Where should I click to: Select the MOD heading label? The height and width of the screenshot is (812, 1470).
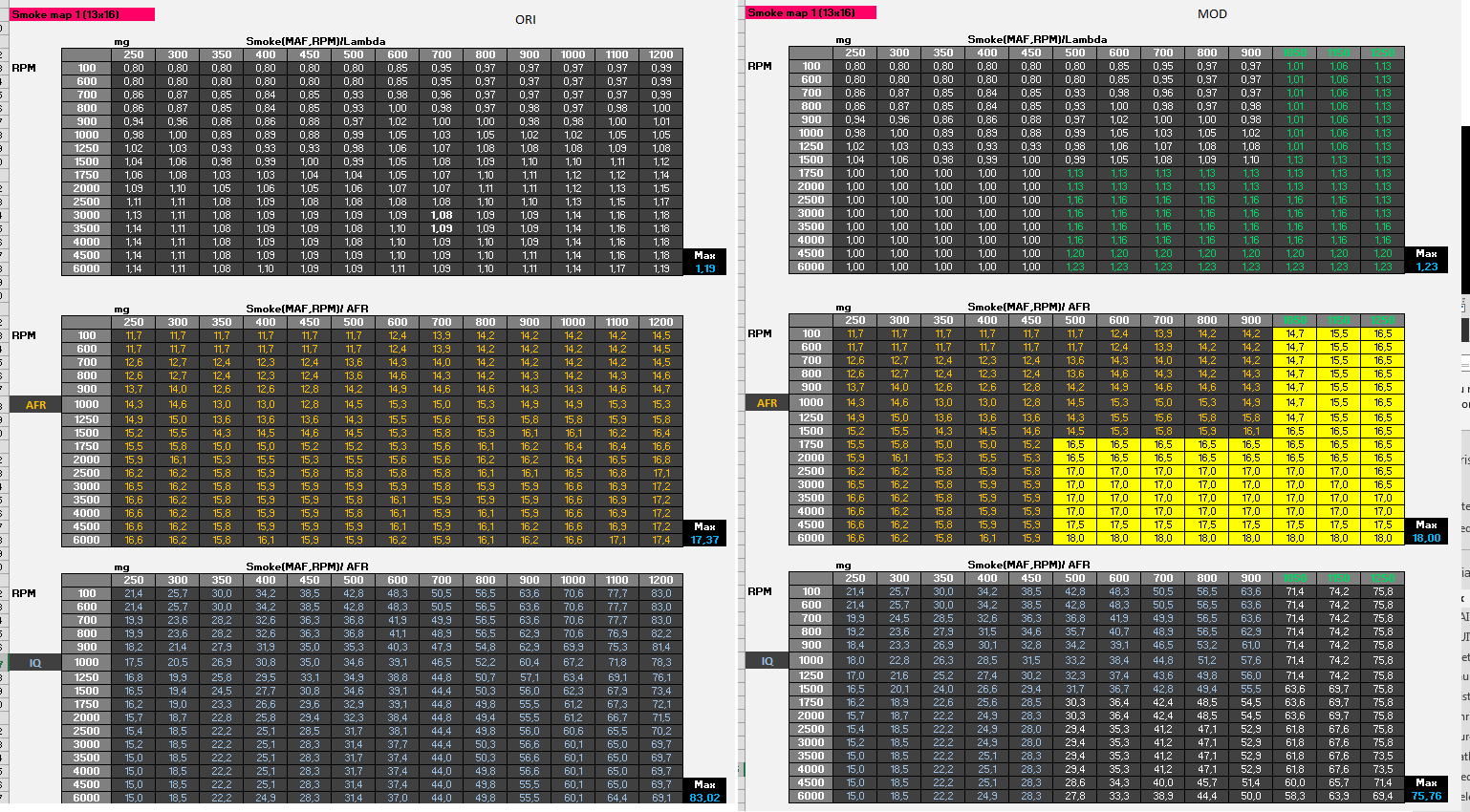click(x=1212, y=14)
